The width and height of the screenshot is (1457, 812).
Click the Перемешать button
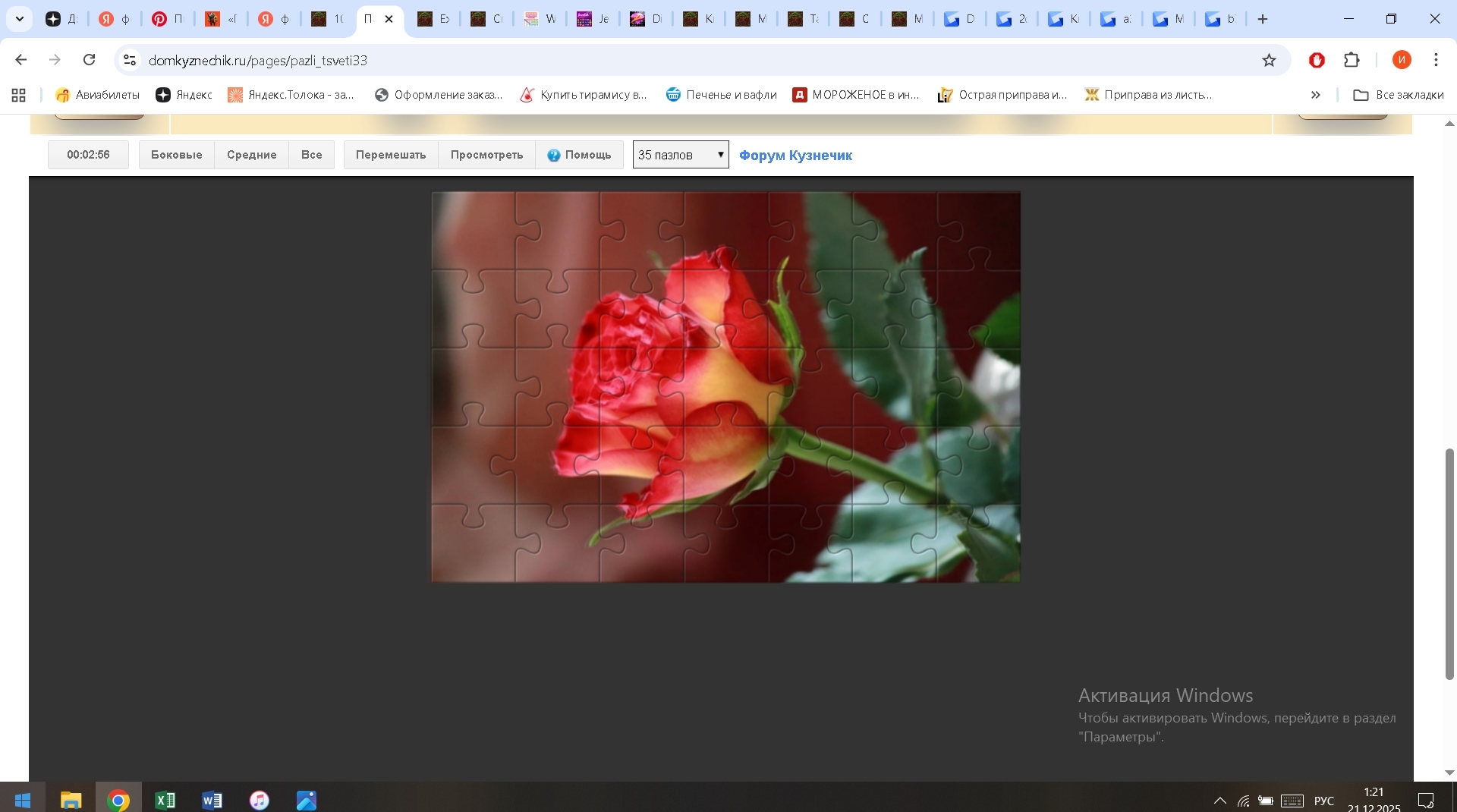coord(391,155)
